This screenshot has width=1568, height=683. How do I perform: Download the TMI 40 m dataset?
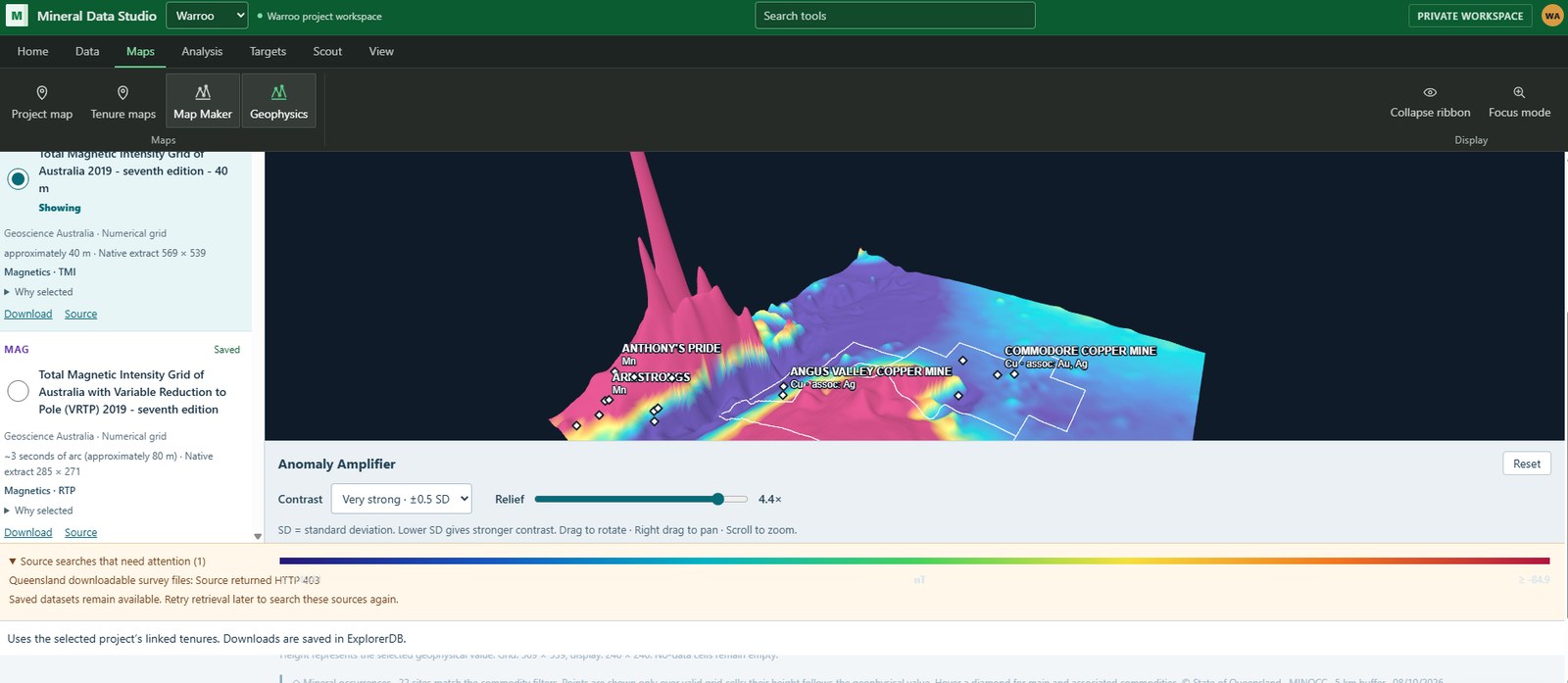[x=28, y=315]
